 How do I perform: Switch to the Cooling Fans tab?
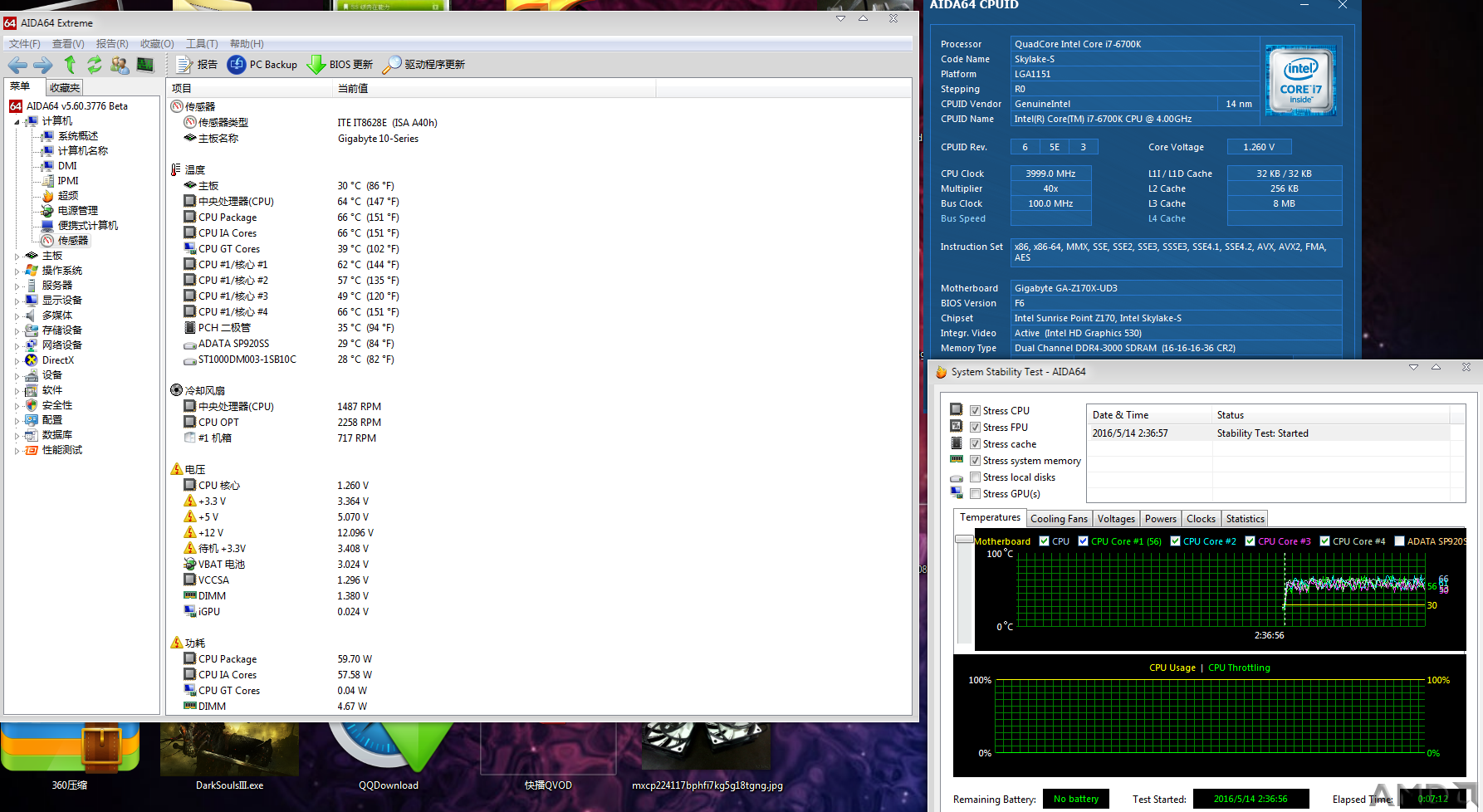click(1059, 519)
